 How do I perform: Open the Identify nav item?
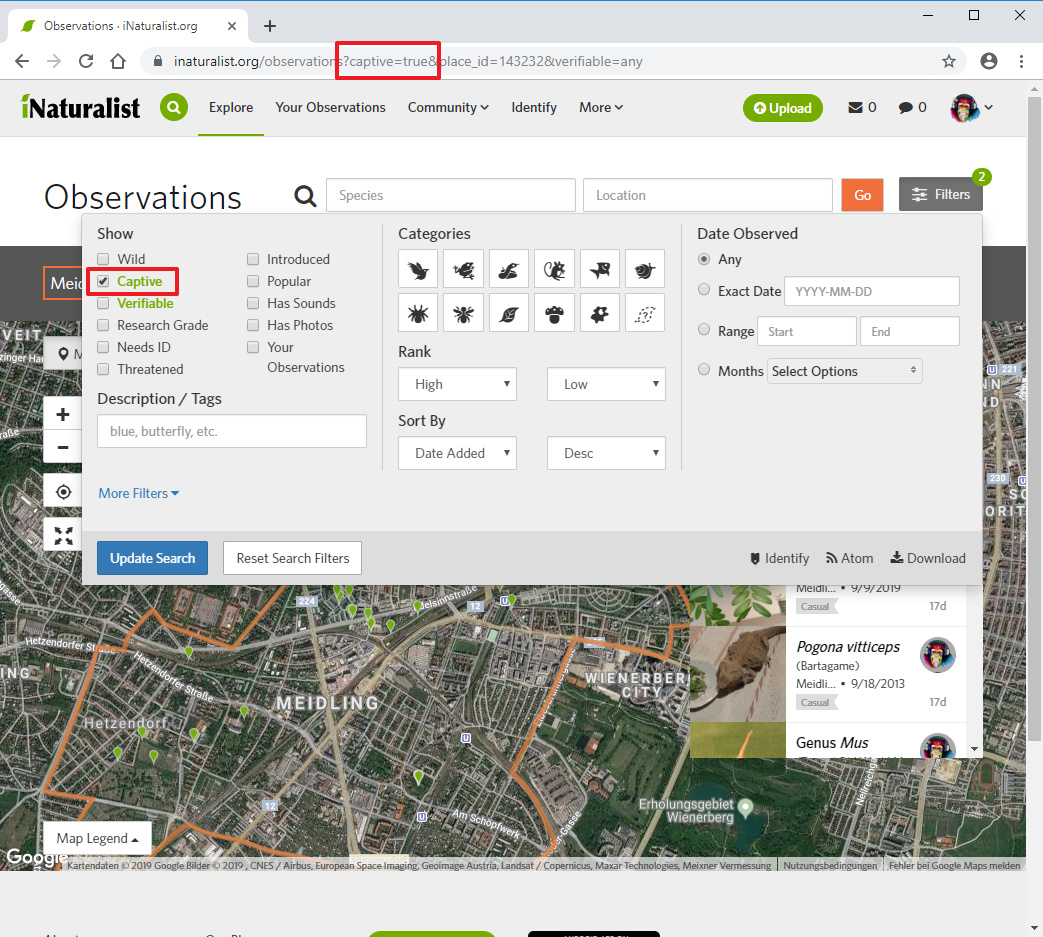click(x=533, y=107)
